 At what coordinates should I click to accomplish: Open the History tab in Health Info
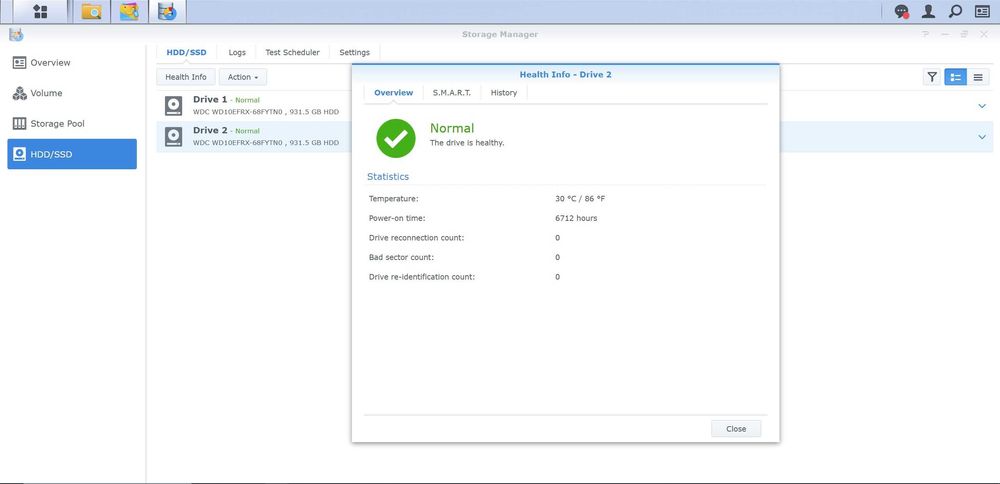click(x=504, y=92)
